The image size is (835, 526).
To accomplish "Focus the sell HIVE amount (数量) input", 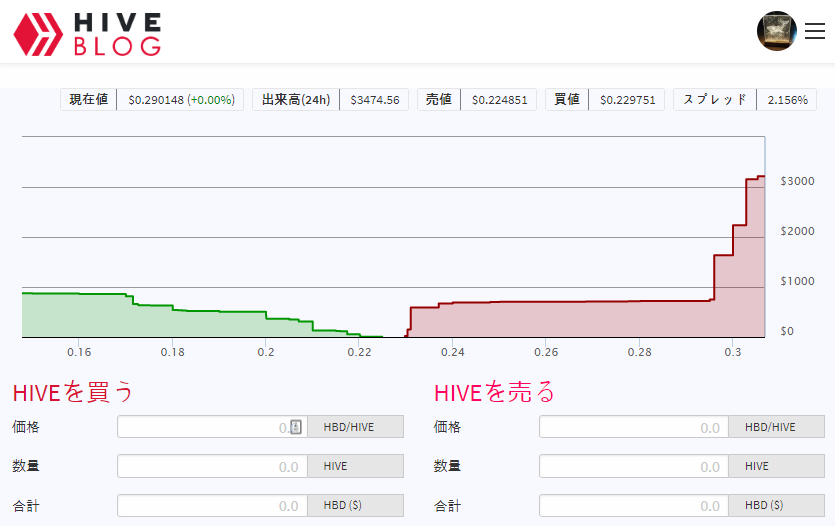I will pyautogui.click(x=634, y=466).
